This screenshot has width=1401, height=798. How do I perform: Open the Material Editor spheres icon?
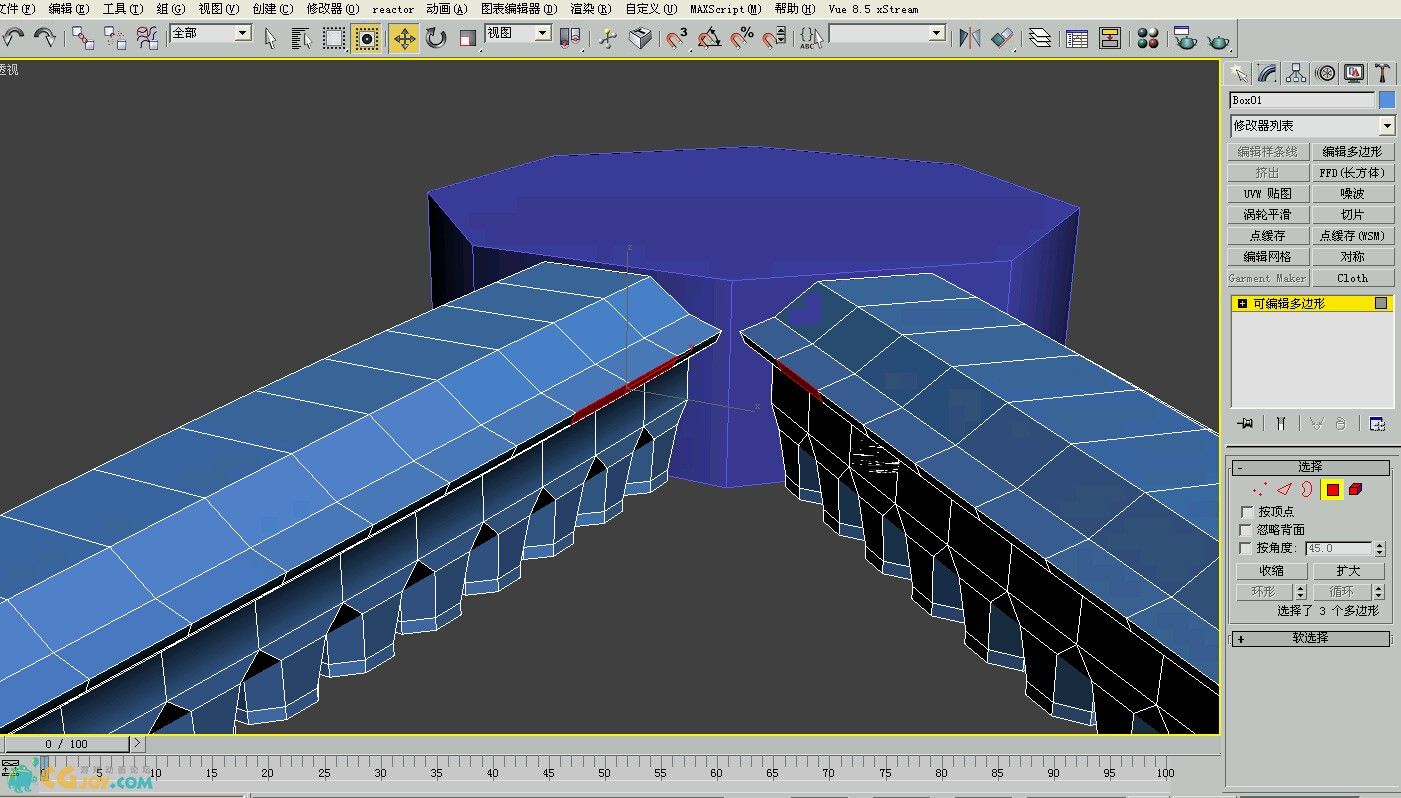click(1148, 38)
